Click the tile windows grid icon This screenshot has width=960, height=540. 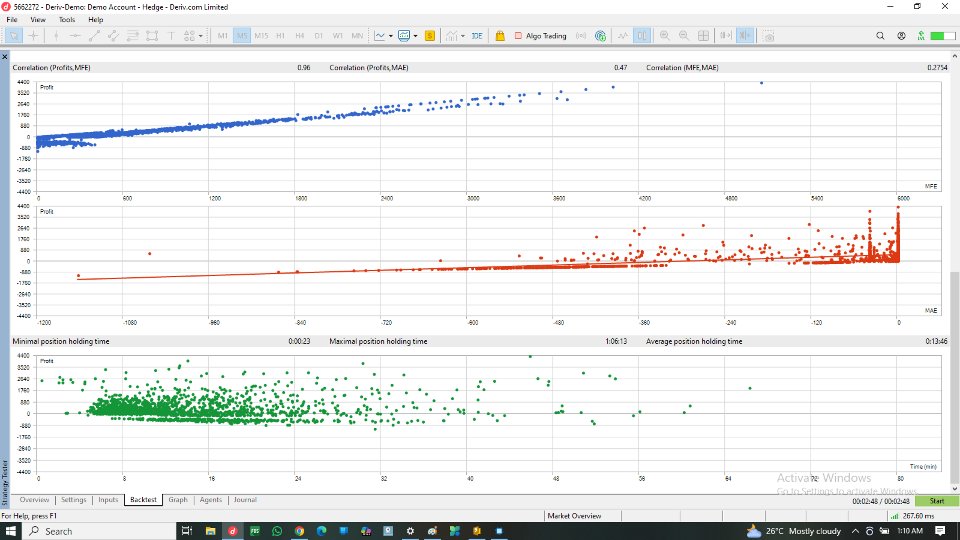coord(703,36)
